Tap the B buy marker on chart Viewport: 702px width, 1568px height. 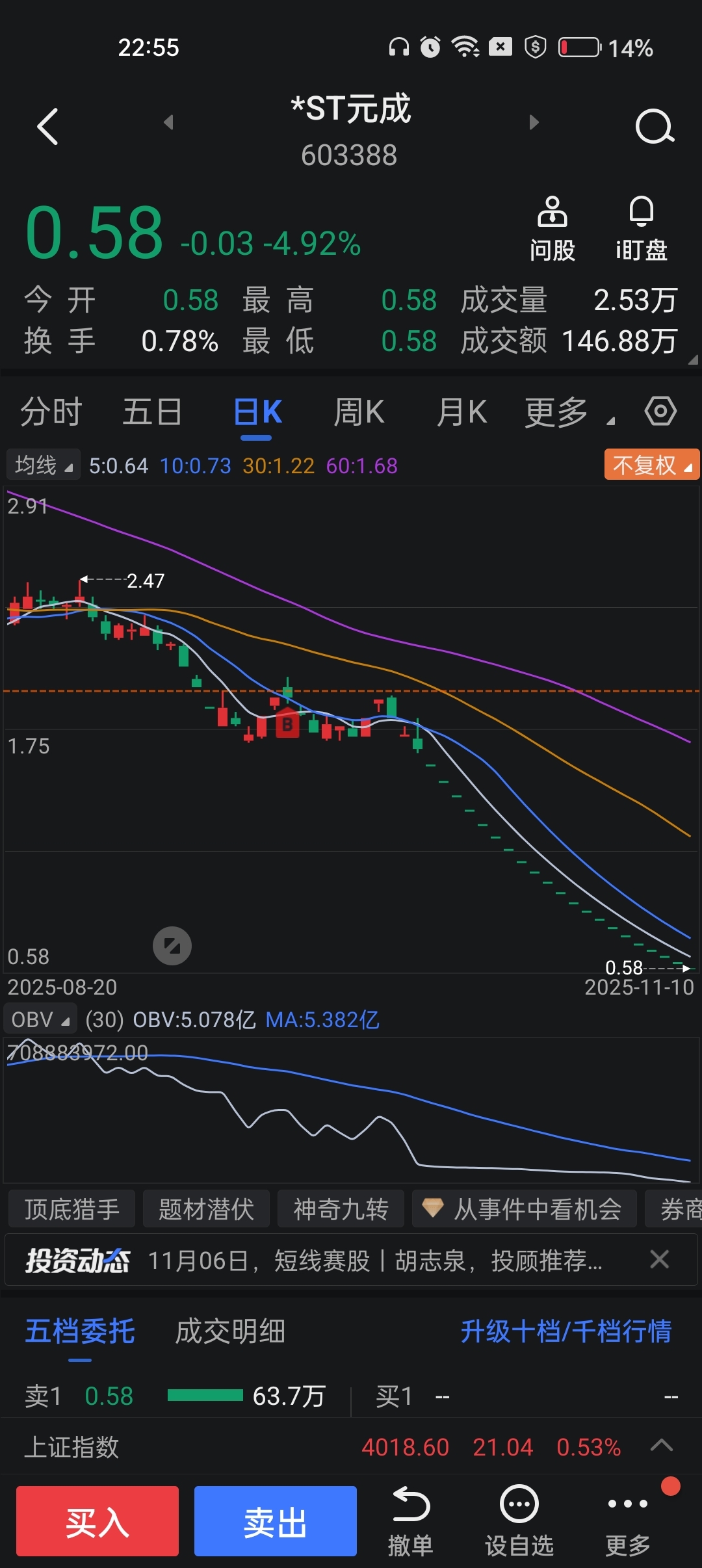(287, 724)
